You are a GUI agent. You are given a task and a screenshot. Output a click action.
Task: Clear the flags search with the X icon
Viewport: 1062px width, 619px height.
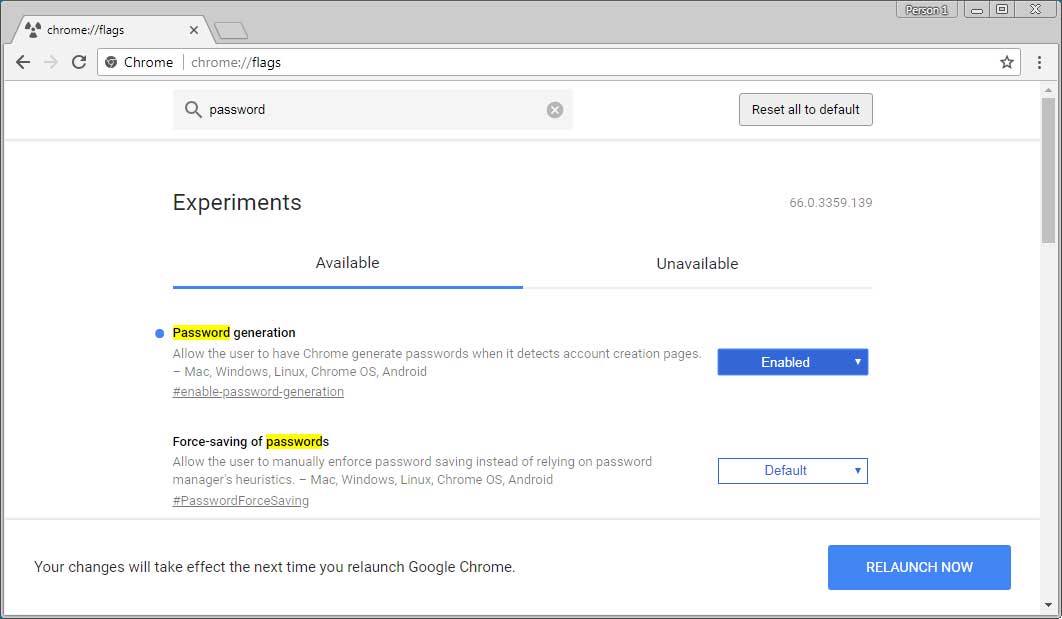click(555, 110)
